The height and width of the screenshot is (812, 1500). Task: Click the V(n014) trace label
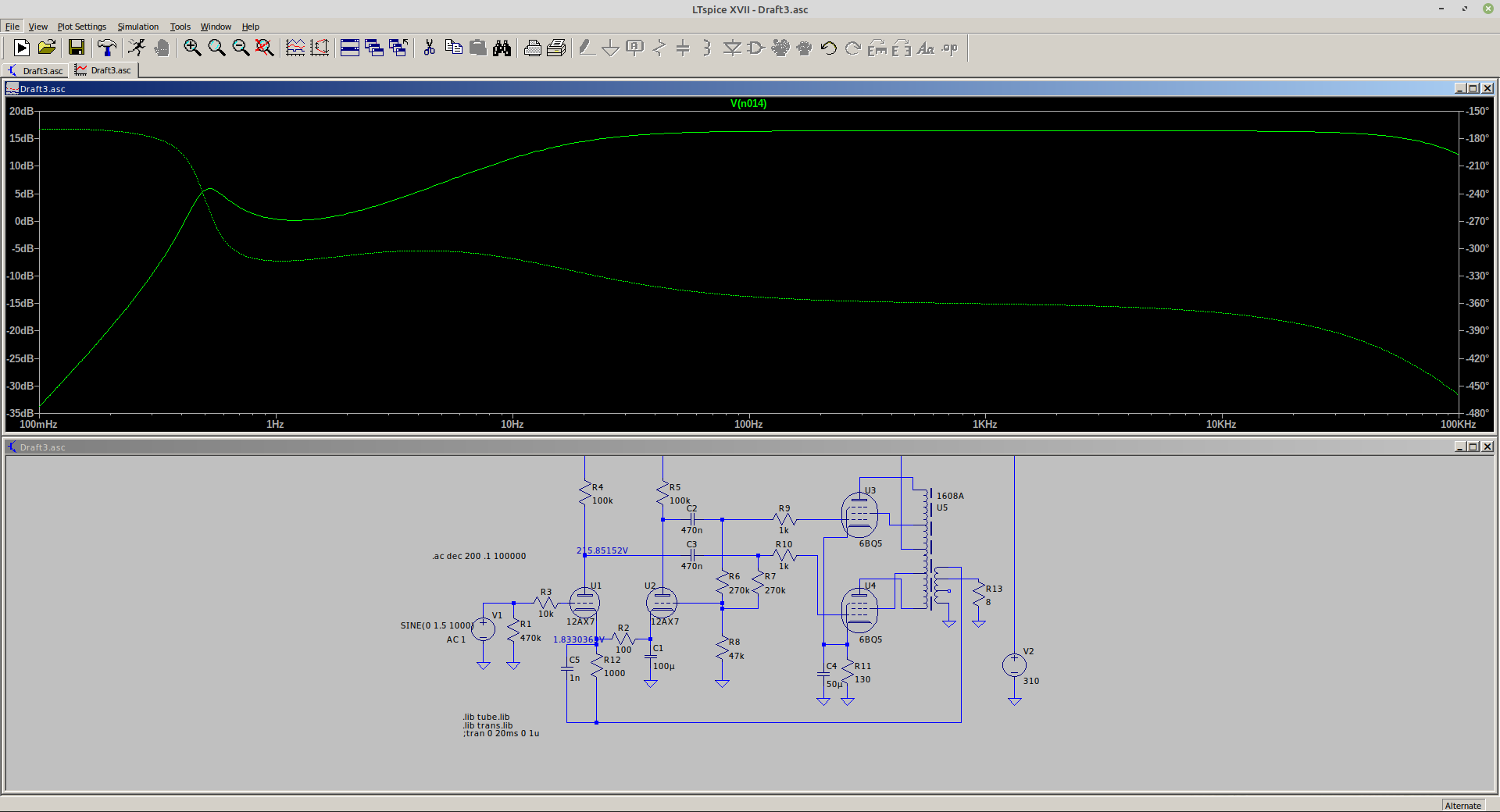coord(748,103)
